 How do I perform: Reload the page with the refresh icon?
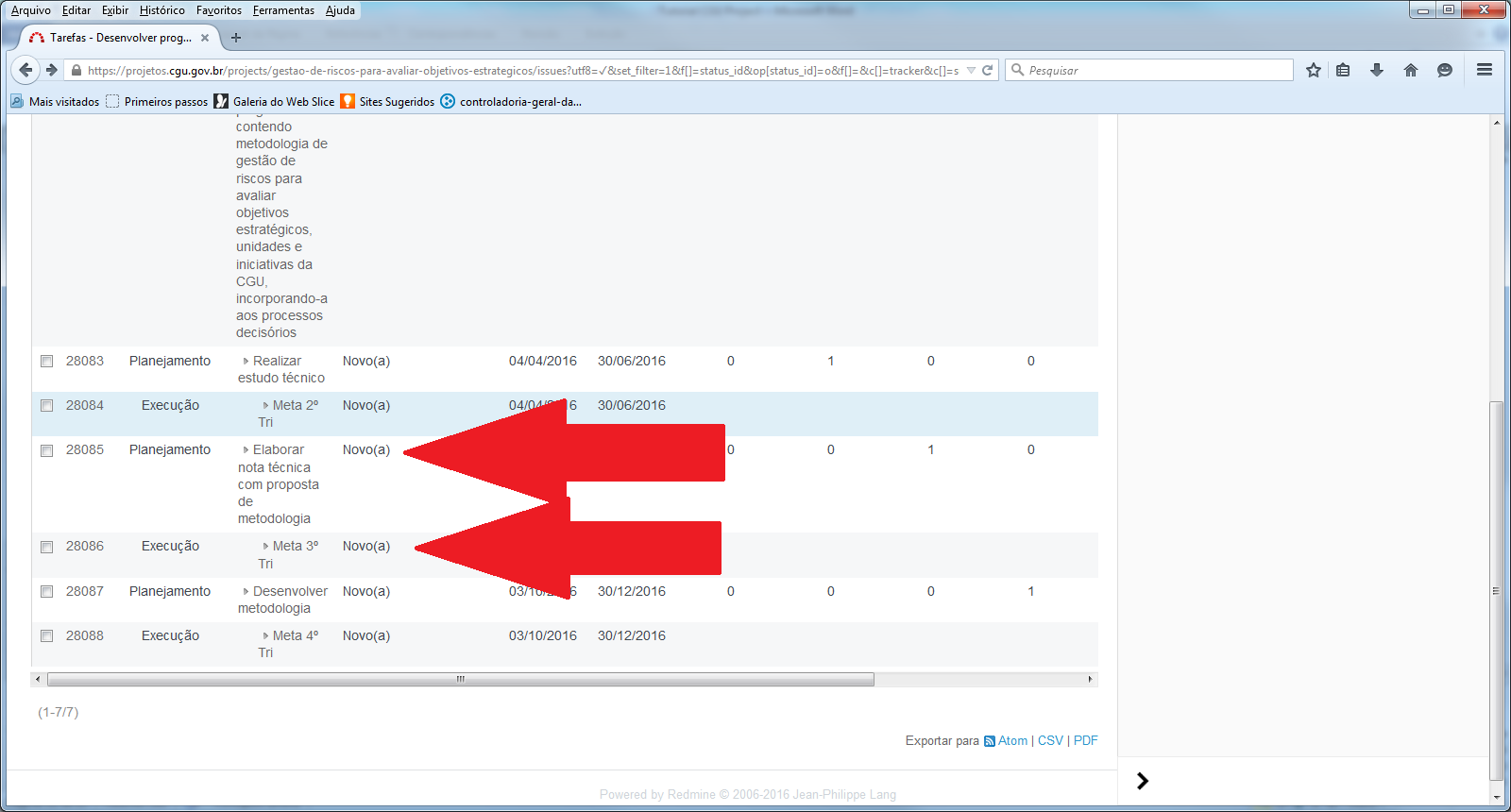(988, 70)
